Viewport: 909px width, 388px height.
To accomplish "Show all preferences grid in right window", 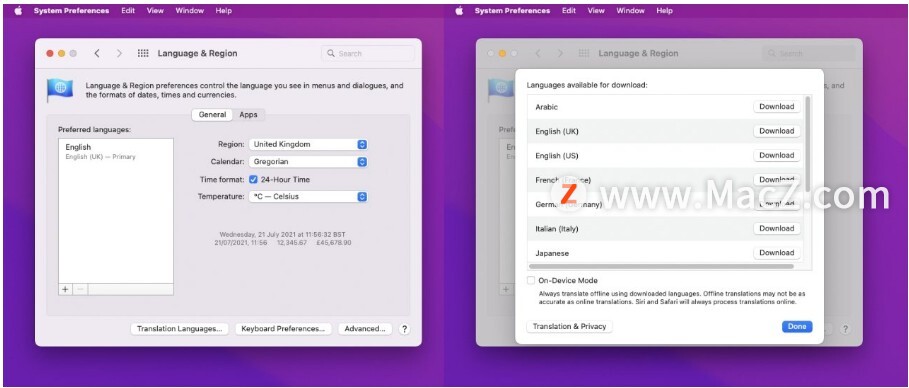I will point(584,53).
